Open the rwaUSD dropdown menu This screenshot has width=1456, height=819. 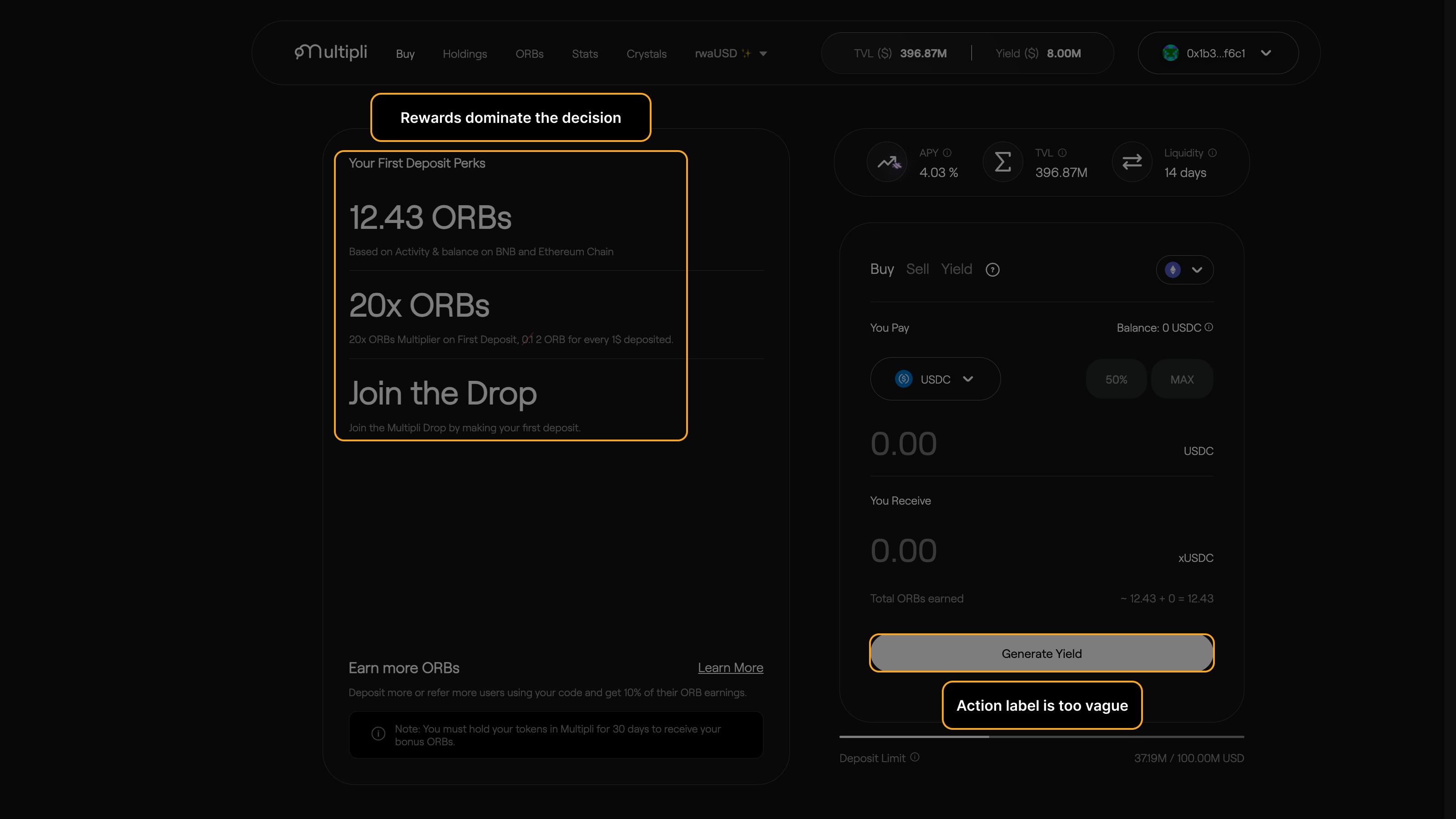click(x=731, y=54)
